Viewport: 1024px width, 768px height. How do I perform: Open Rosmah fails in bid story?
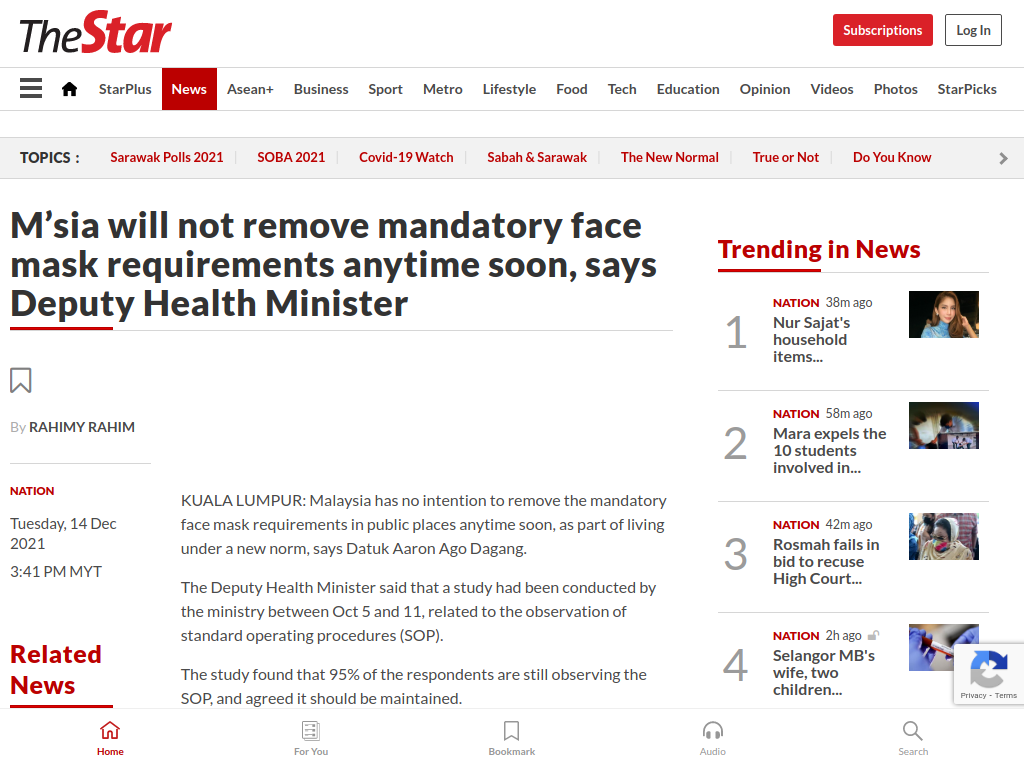click(826, 562)
